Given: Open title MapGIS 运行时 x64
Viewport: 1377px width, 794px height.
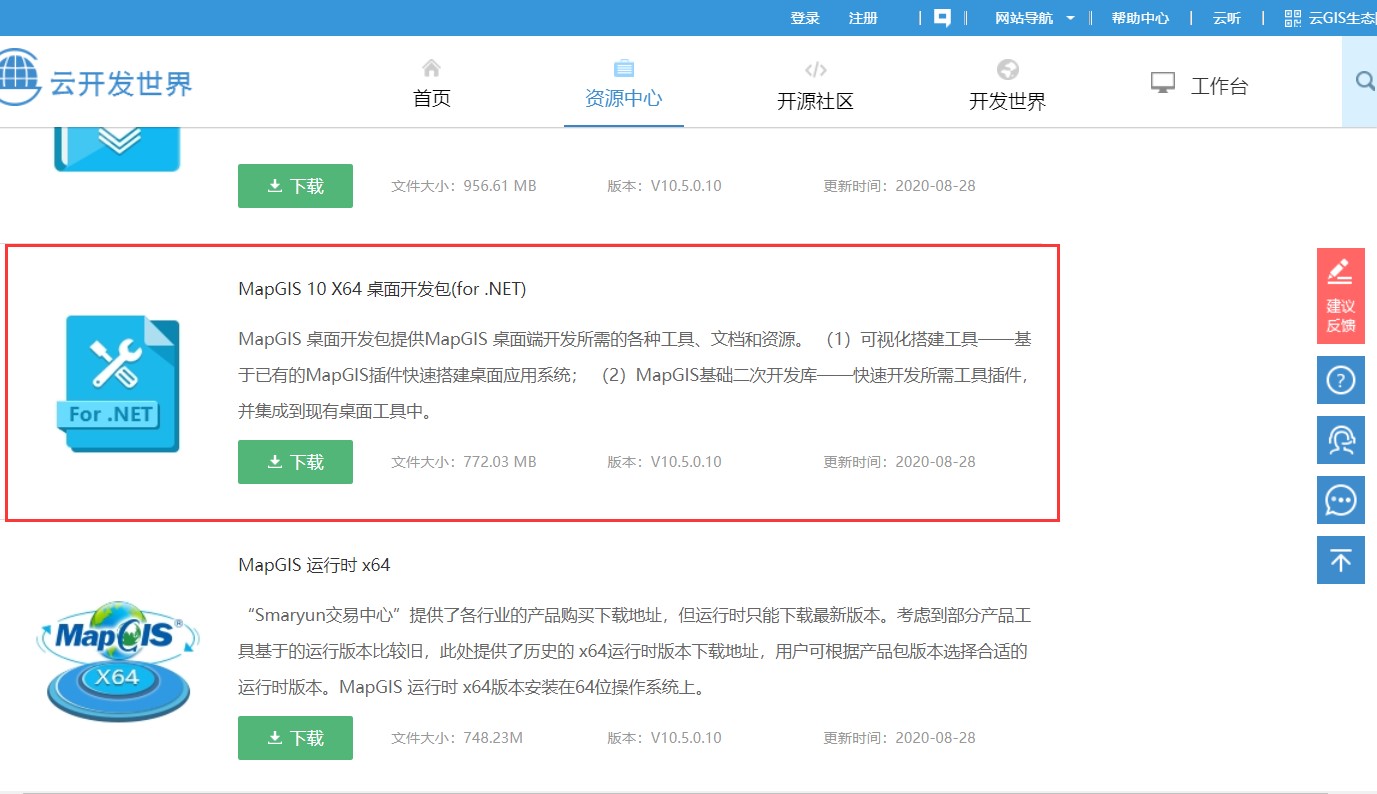Looking at the screenshot, I should pos(314,565).
